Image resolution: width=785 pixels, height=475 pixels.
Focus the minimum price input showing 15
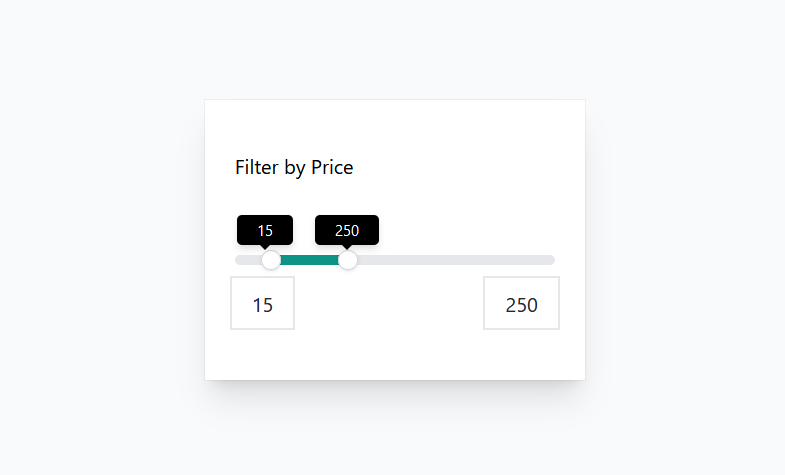click(262, 304)
